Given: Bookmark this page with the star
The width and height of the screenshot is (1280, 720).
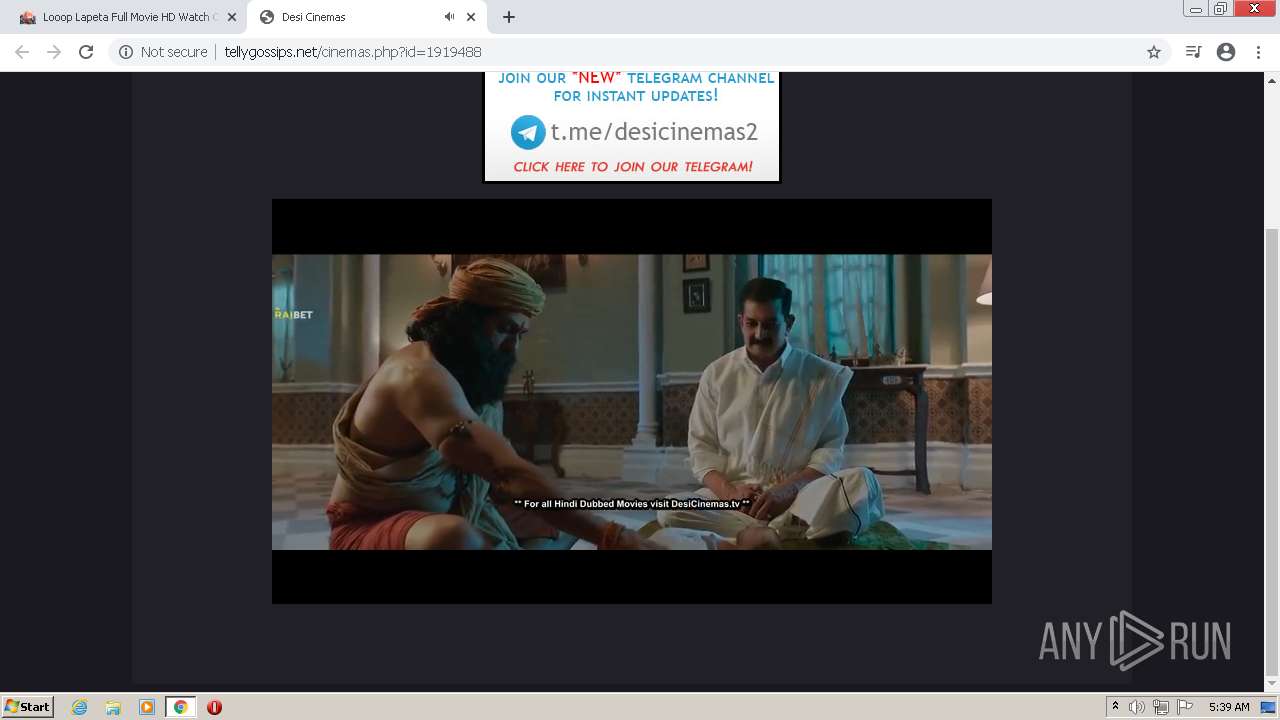Looking at the screenshot, I should 1154,52.
